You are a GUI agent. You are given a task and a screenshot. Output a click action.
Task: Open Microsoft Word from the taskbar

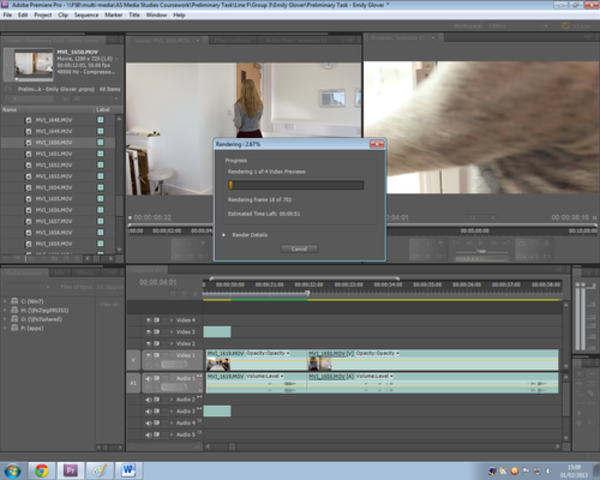tap(128, 470)
